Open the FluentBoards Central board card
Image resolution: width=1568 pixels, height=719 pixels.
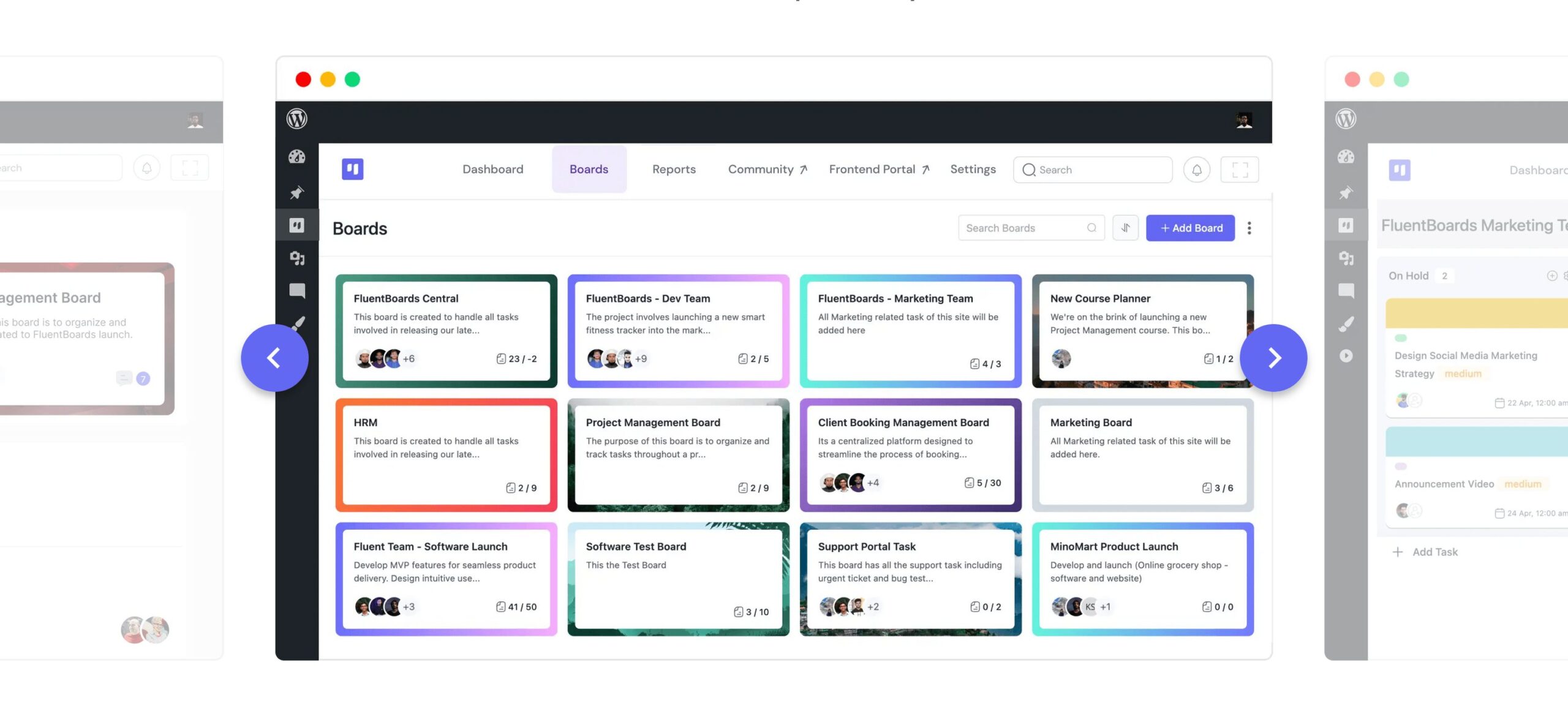coord(445,329)
